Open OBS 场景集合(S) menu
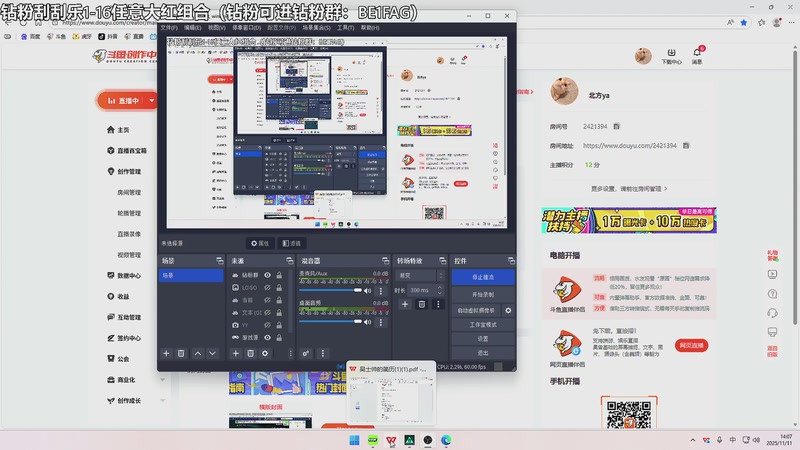Image resolution: width=800 pixels, height=450 pixels. [316, 28]
